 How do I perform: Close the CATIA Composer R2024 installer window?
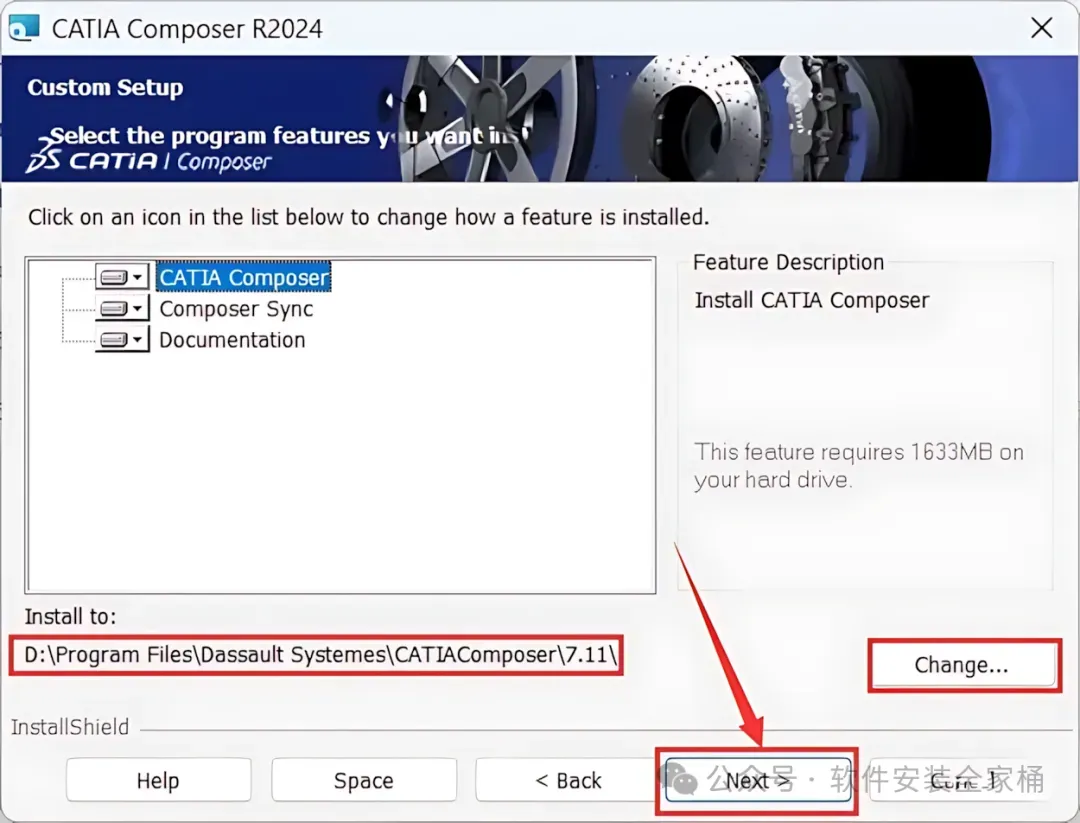pyautogui.click(x=1041, y=28)
